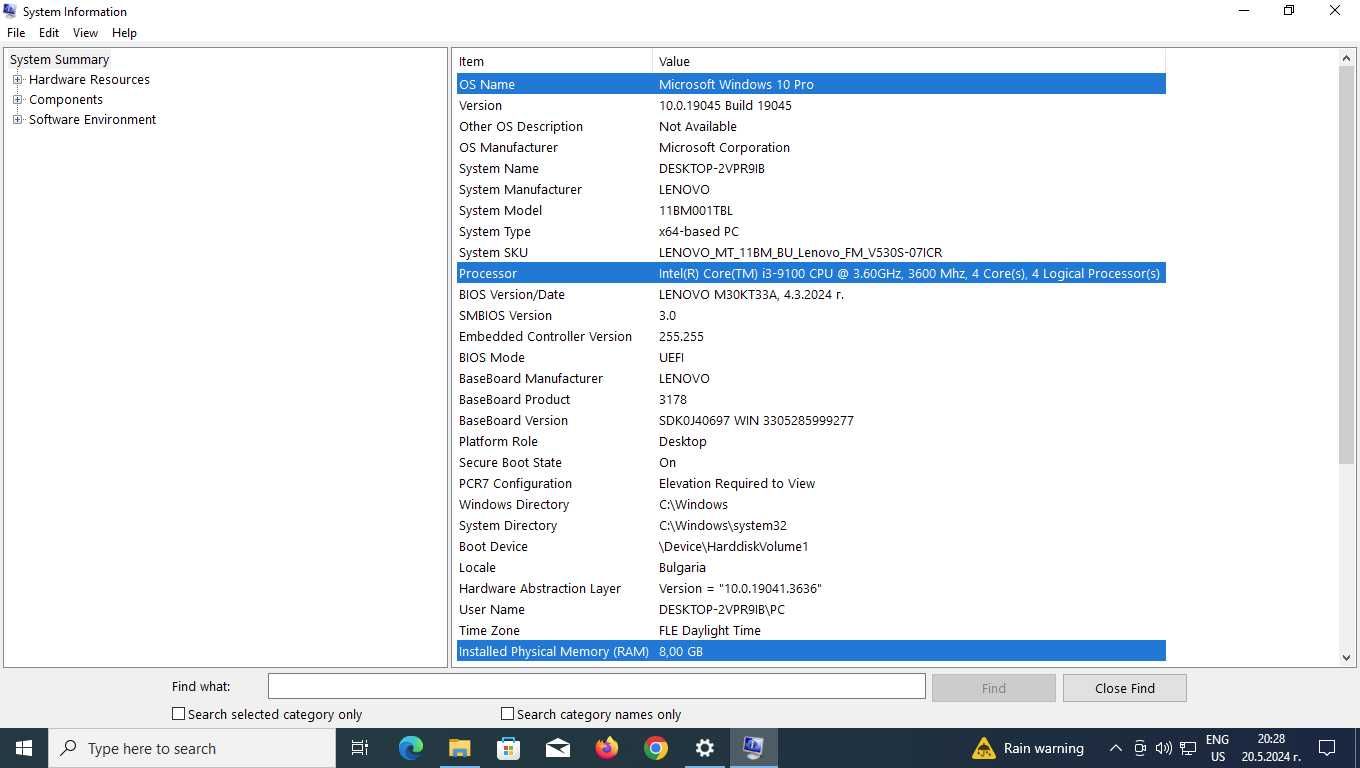Open the Edit menu
Viewport: 1360px width, 768px height.
[x=49, y=33]
